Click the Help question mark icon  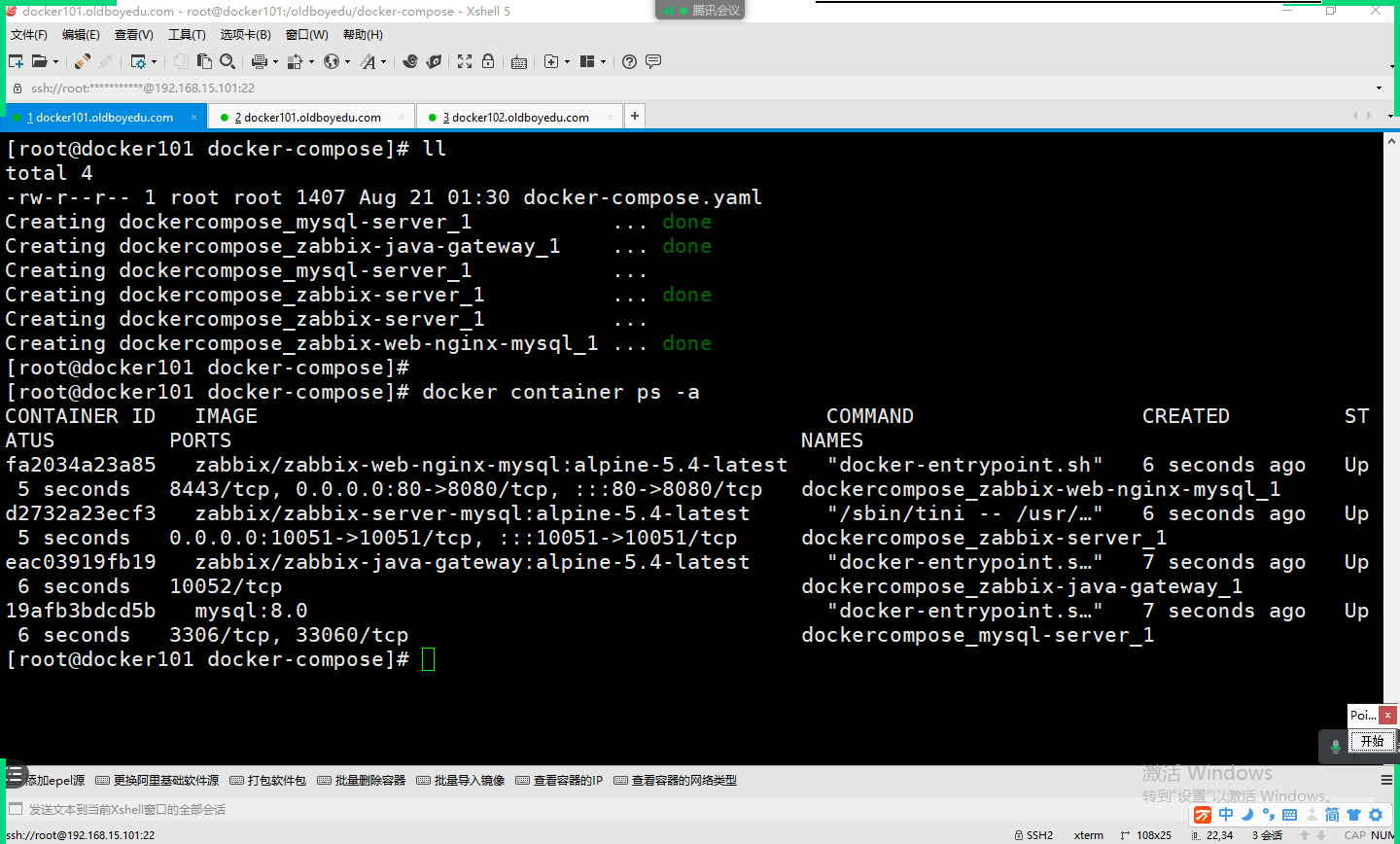click(629, 61)
